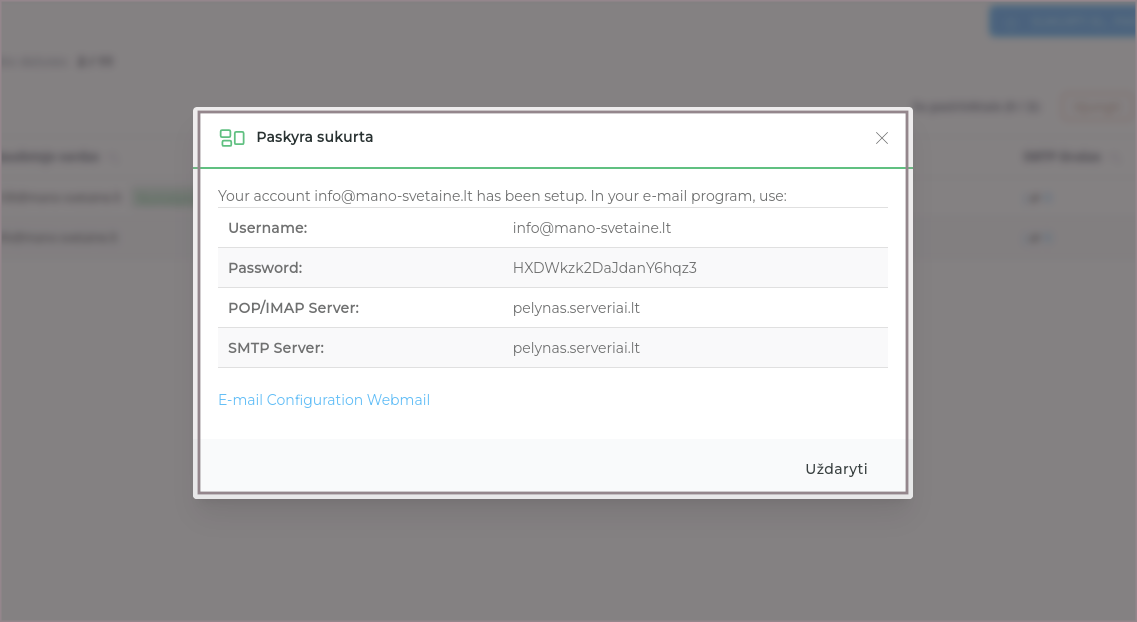Close the Paskyra sukurta dialog with X
The width and height of the screenshot is (1137, 622).
click(x=882, y=138)
